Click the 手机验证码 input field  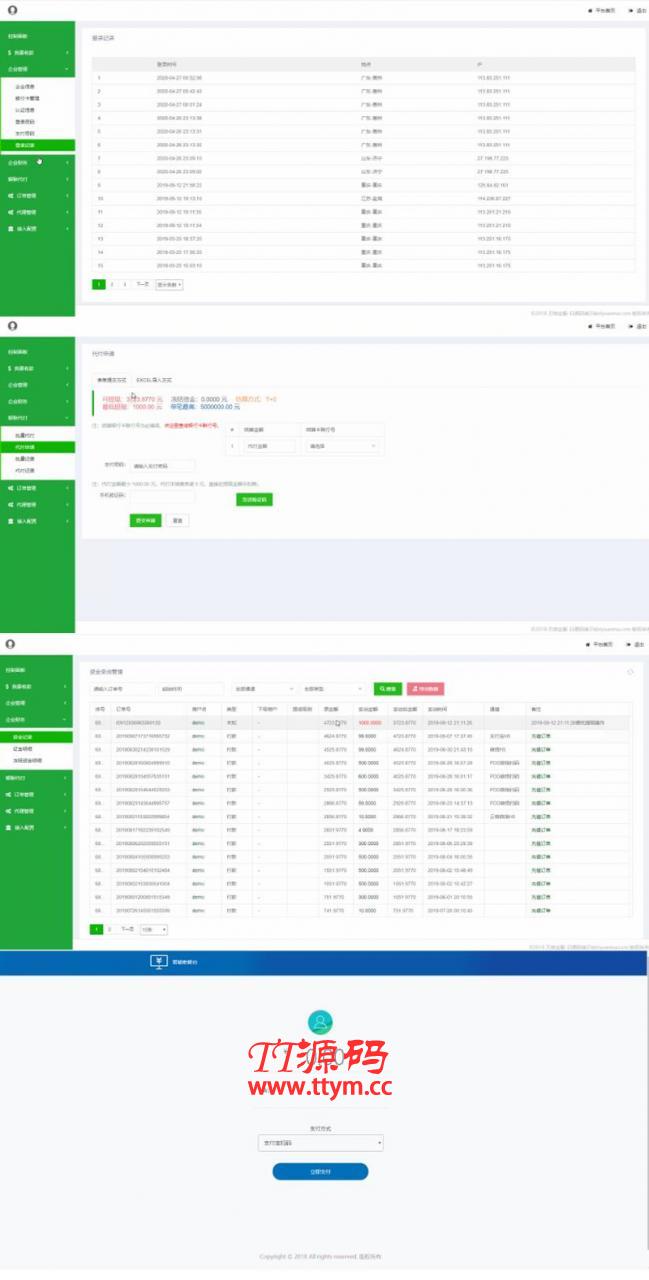[x=162, y=497]
